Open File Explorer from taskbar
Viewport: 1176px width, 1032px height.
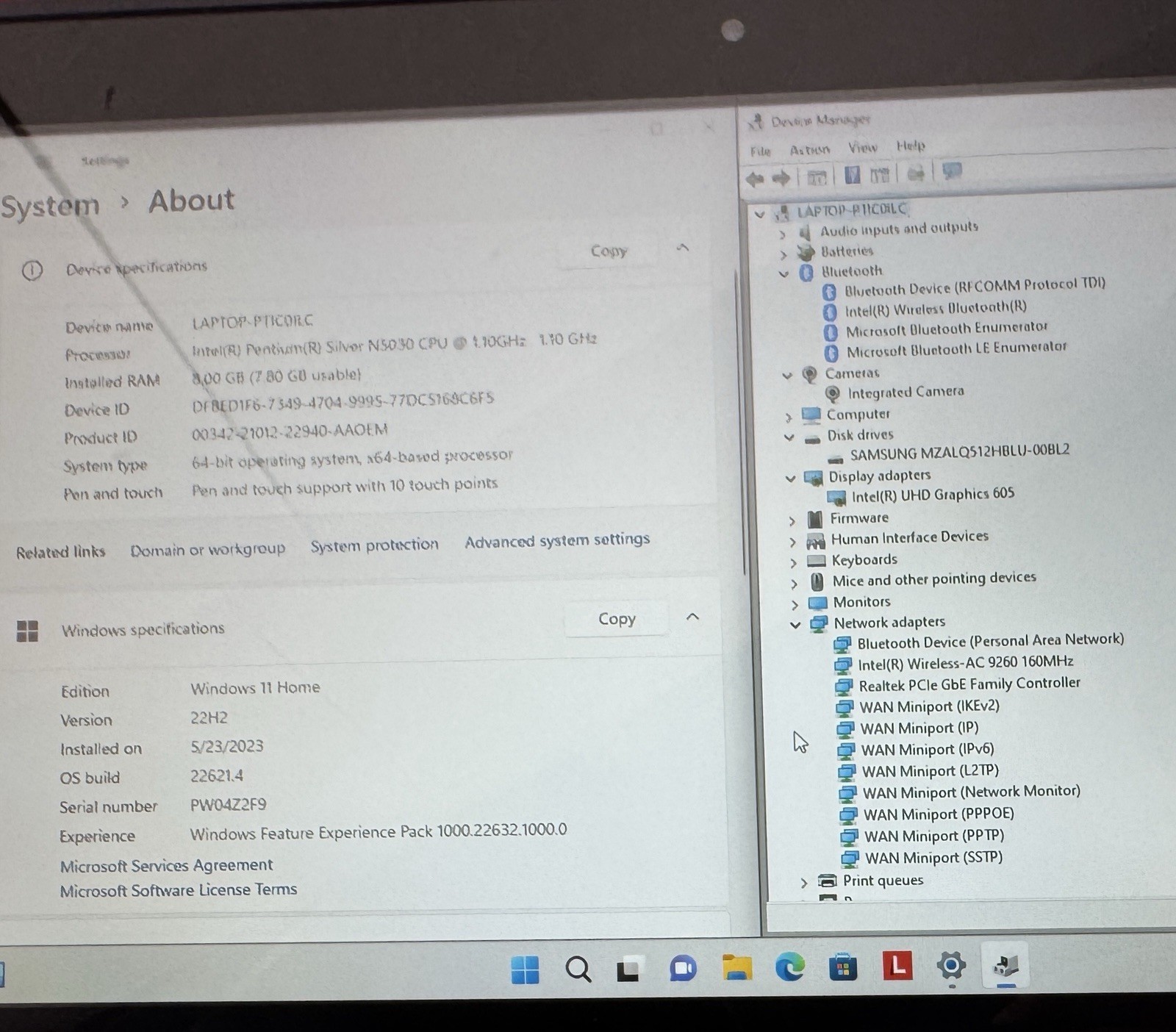point(736,968)
